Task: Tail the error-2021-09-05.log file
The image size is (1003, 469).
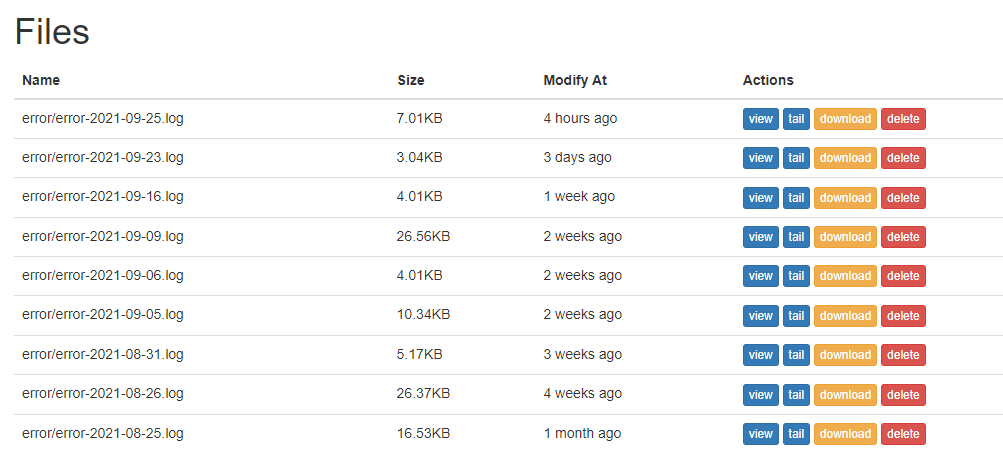Action: point(796,316)
